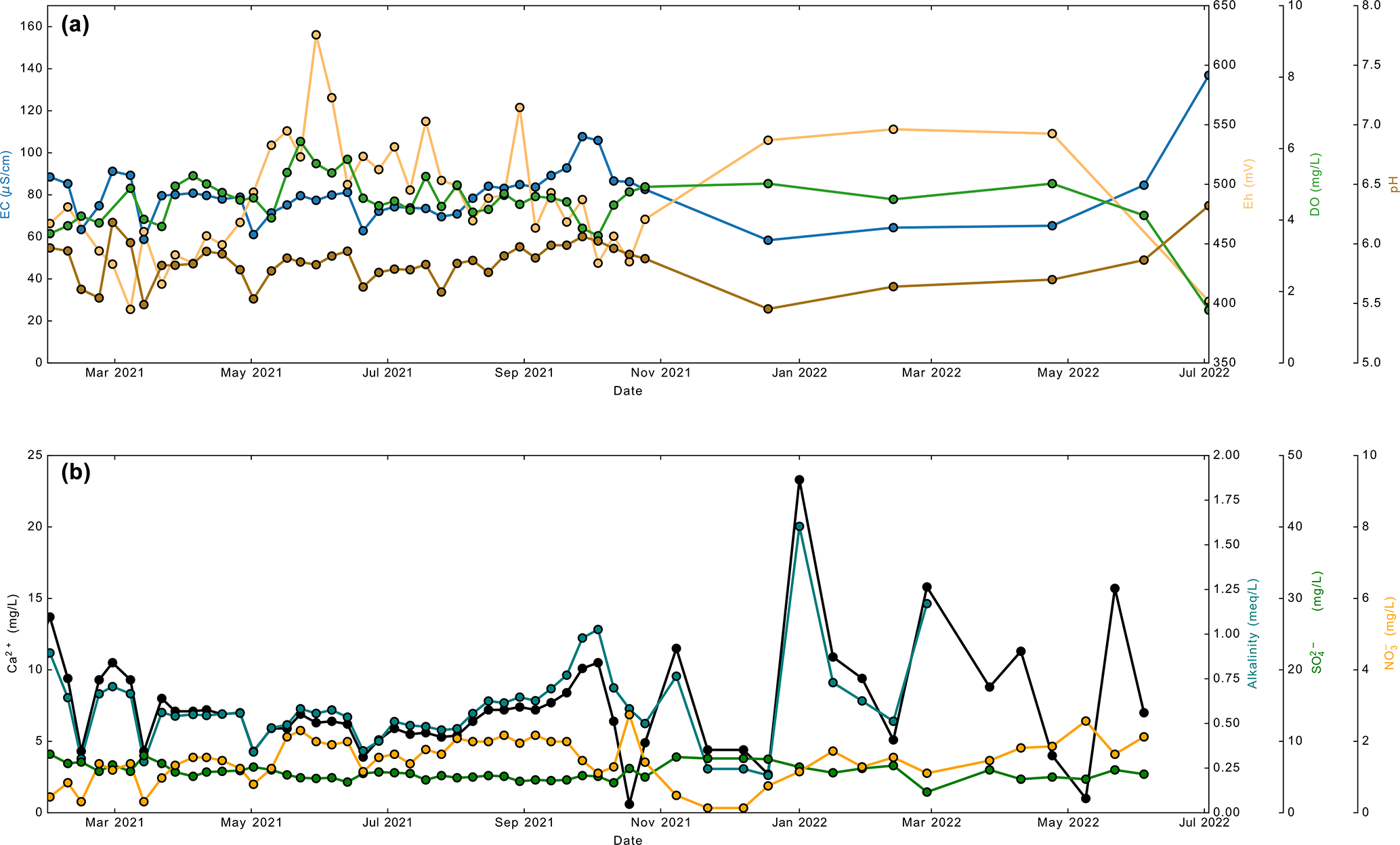
Task: Select the Mar 2021 tick in panel (a)
Action: pyautogui.click(x=114, y=373)
